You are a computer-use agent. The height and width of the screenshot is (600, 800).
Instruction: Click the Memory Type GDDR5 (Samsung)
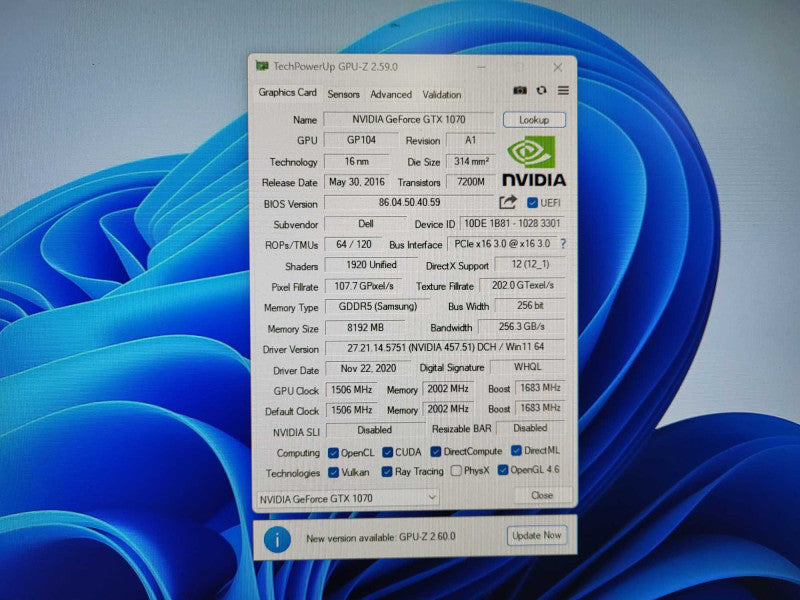[x=378, y=306]
